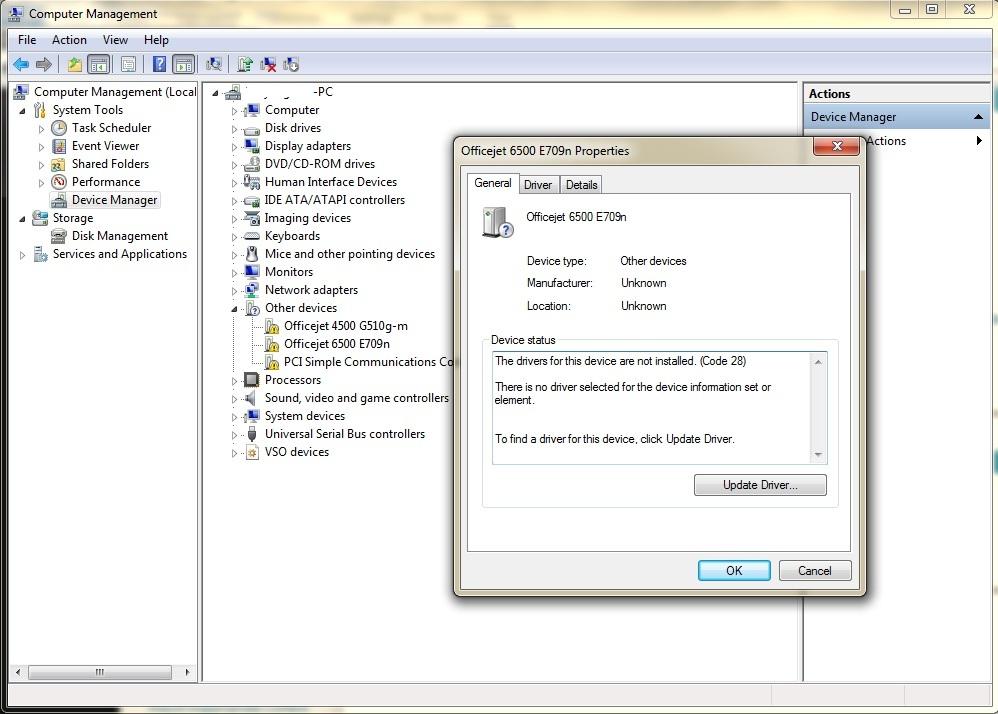Collapse the Other devices tree node

tap(235, 309)
